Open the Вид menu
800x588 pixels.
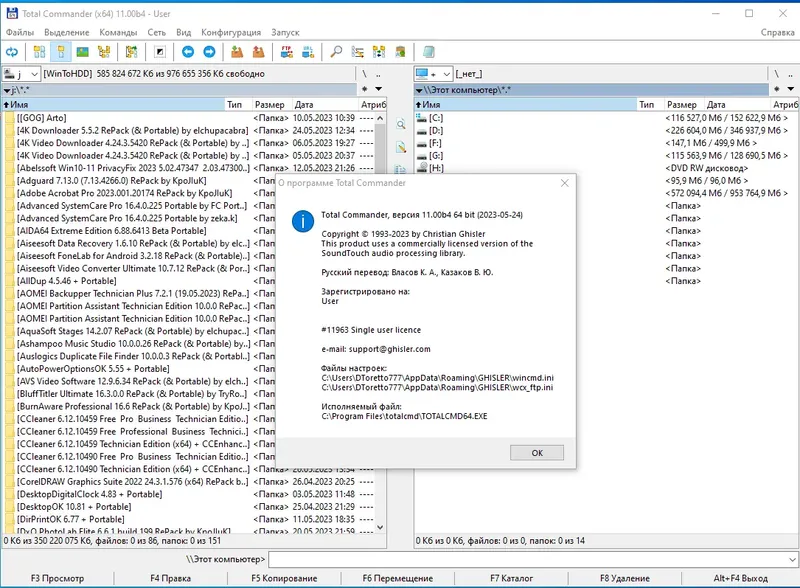183,32
